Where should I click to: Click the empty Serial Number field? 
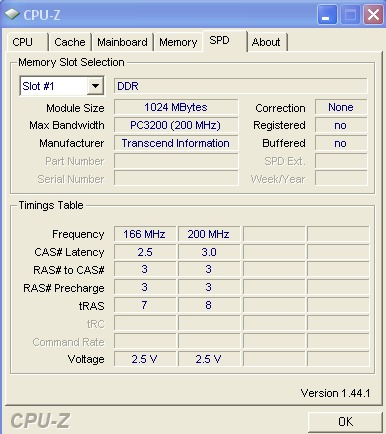tap(176, 179)
